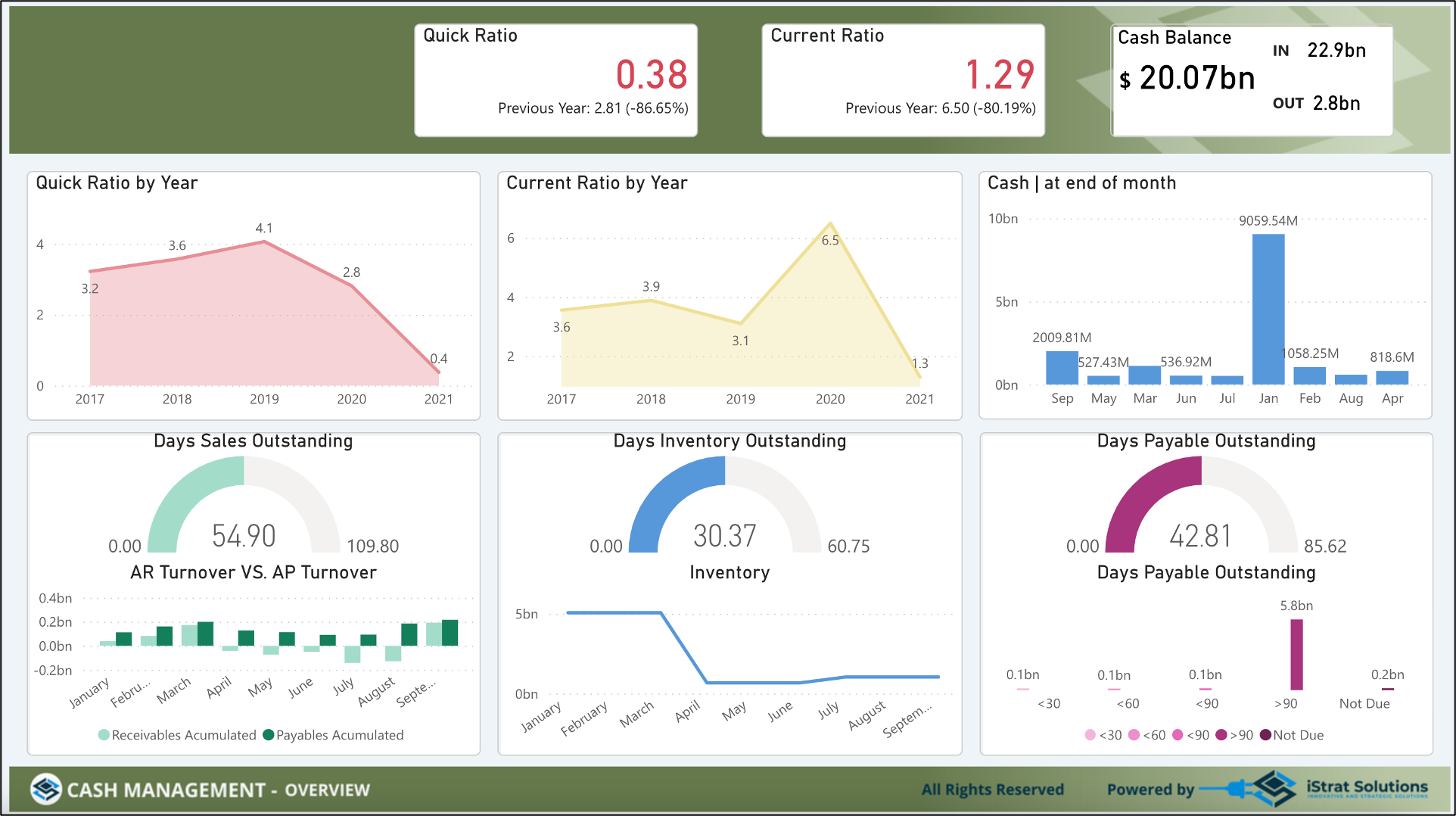Click AR Turnover VS. AP Turnover title
1456x816 pixels.
254,572
